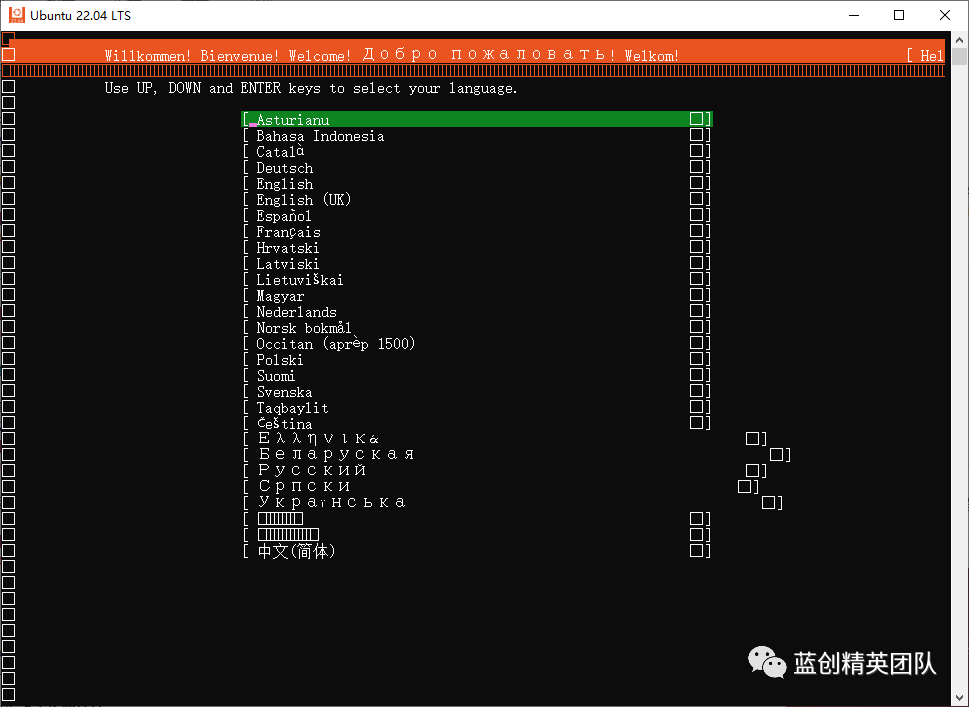
Task: Select Bahasa Indonesia from the language list
Action: (x=476, y=135)
